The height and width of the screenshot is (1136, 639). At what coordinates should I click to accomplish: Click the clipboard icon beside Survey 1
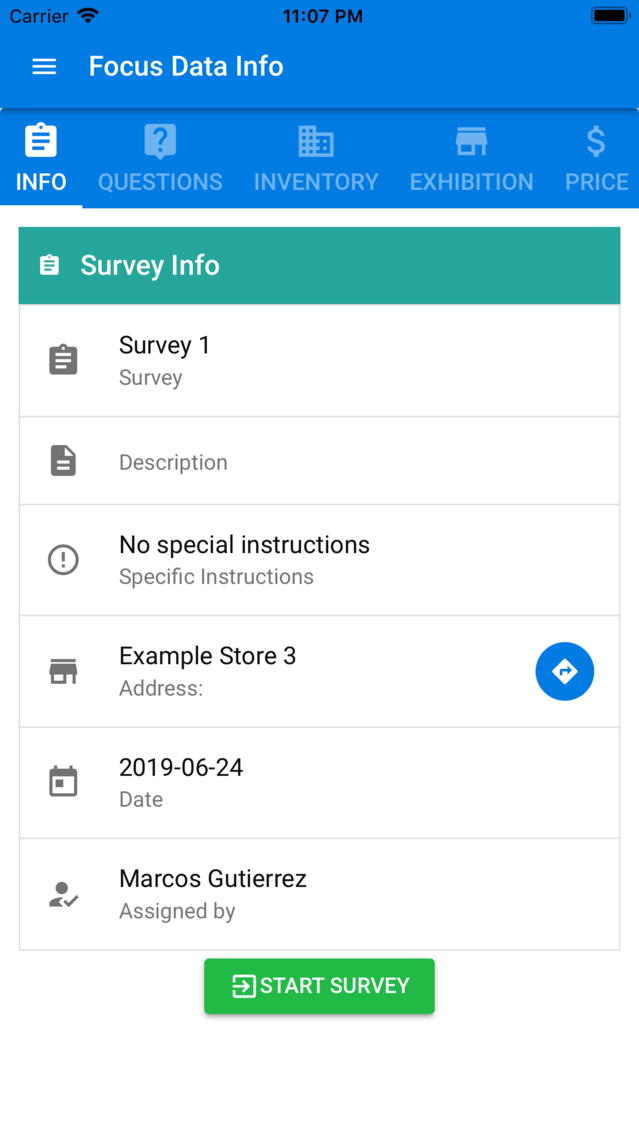63,360
